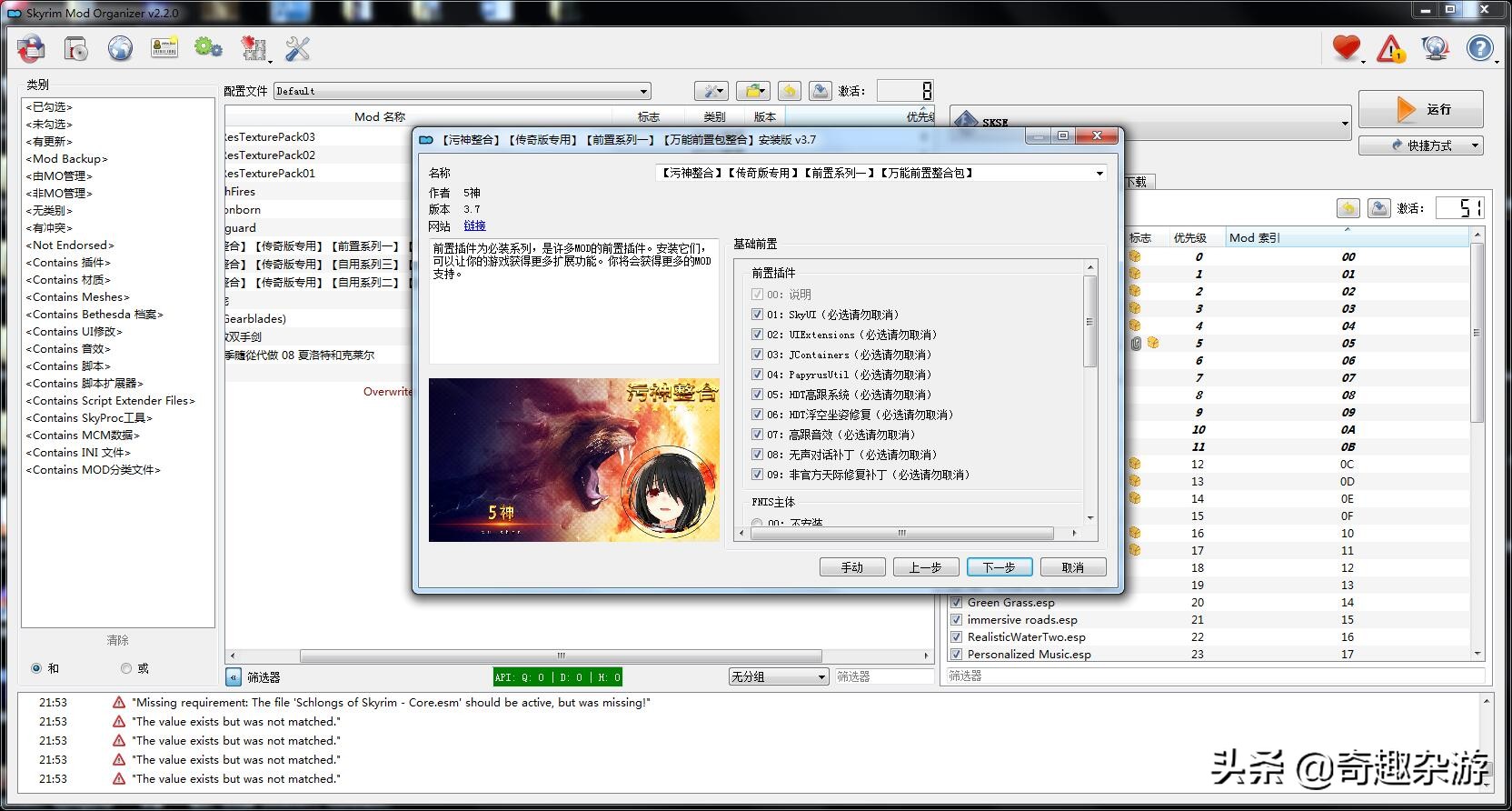The width and height of the screenshot is (1512, 811).
Task: Uncheck 02: UIExtensions option
Action: tap(757, 335)
